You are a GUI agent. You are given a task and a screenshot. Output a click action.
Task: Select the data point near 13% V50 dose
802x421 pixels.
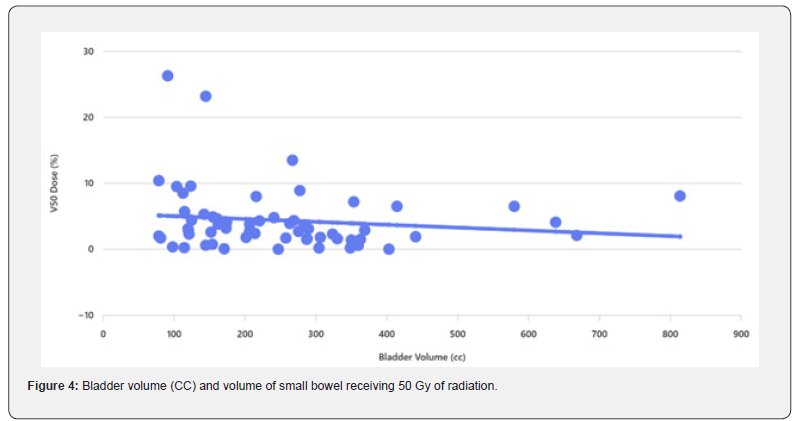click(293, 160)
